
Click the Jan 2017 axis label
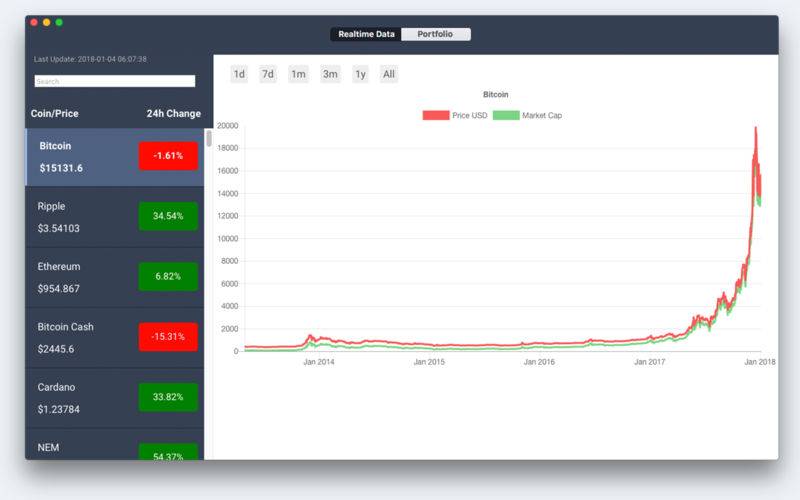pyautogui.click(x=649, y=362)
